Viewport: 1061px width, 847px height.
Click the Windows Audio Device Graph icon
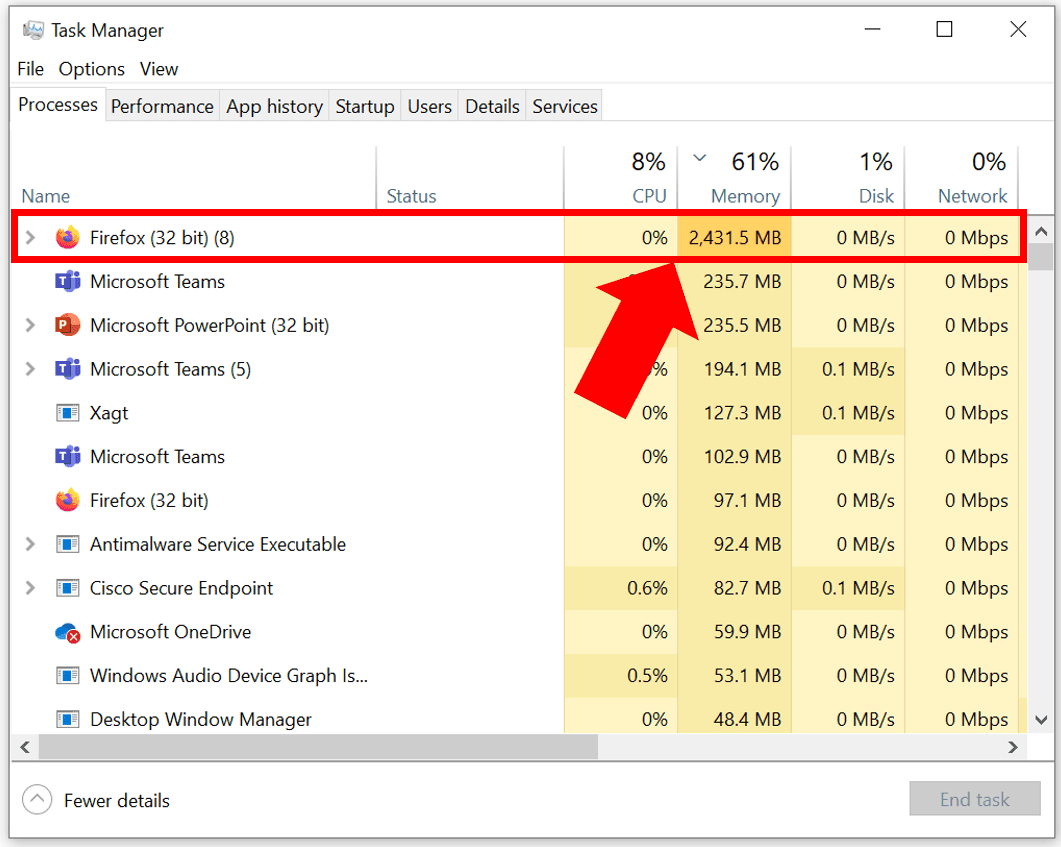[68, 675]
